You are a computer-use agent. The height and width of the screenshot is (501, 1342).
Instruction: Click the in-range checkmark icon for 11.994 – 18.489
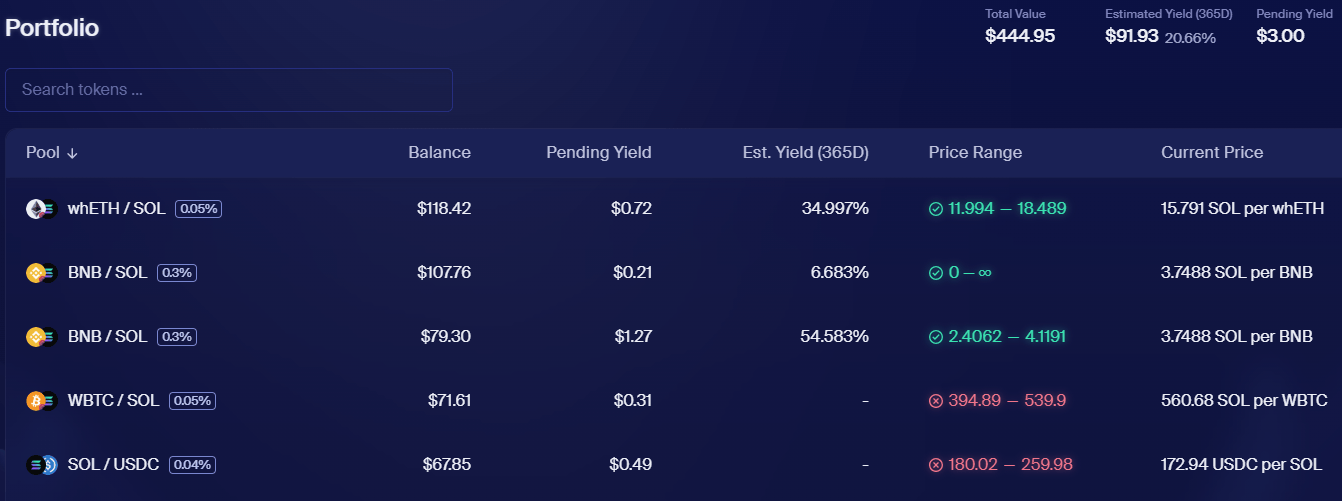(936, 209)
